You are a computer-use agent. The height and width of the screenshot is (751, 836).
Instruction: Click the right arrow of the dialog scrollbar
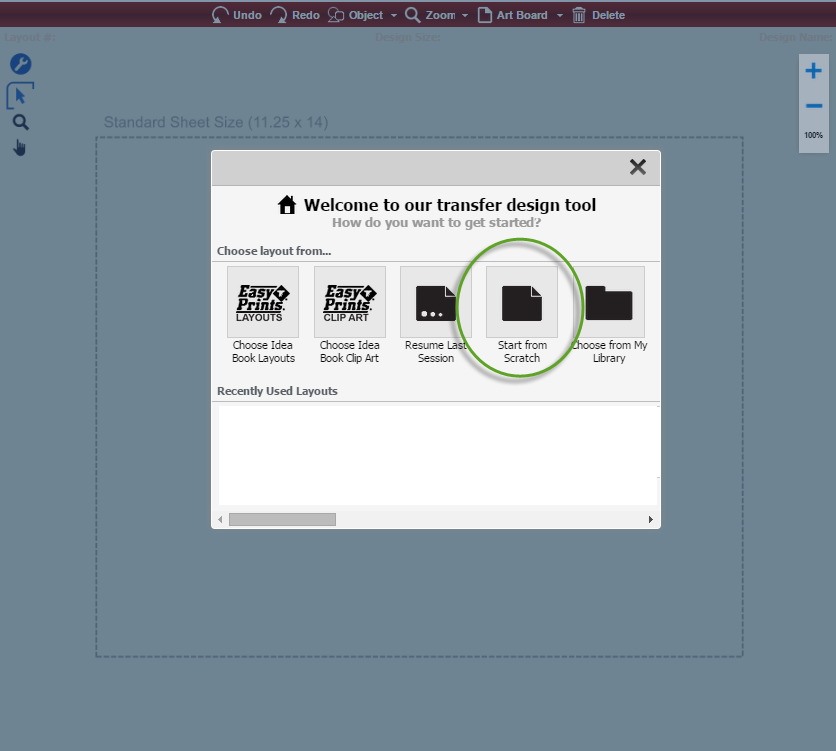[x=650, y=519]
